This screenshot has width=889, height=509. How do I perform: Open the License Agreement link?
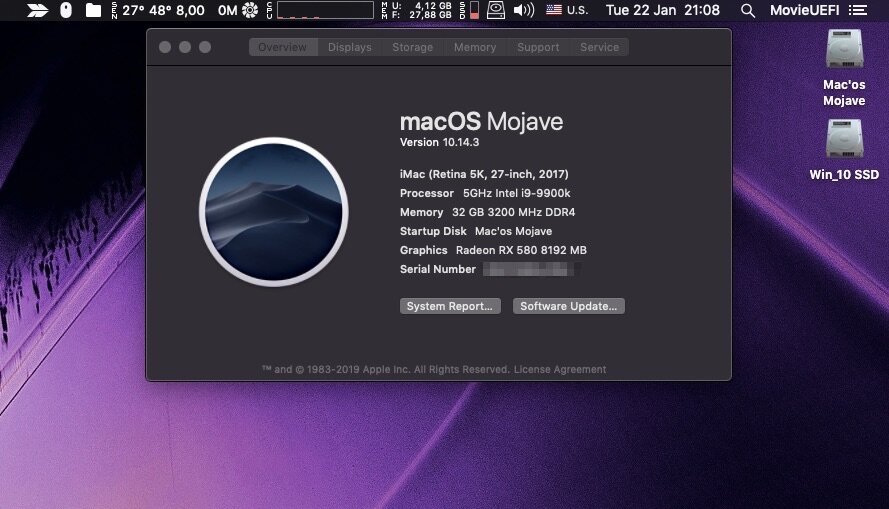click(560, 370)
